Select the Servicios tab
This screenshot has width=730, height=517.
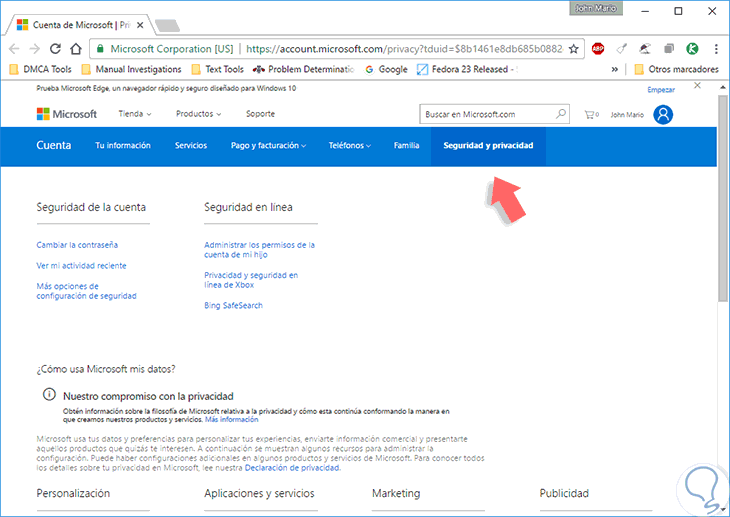point(191,145)
